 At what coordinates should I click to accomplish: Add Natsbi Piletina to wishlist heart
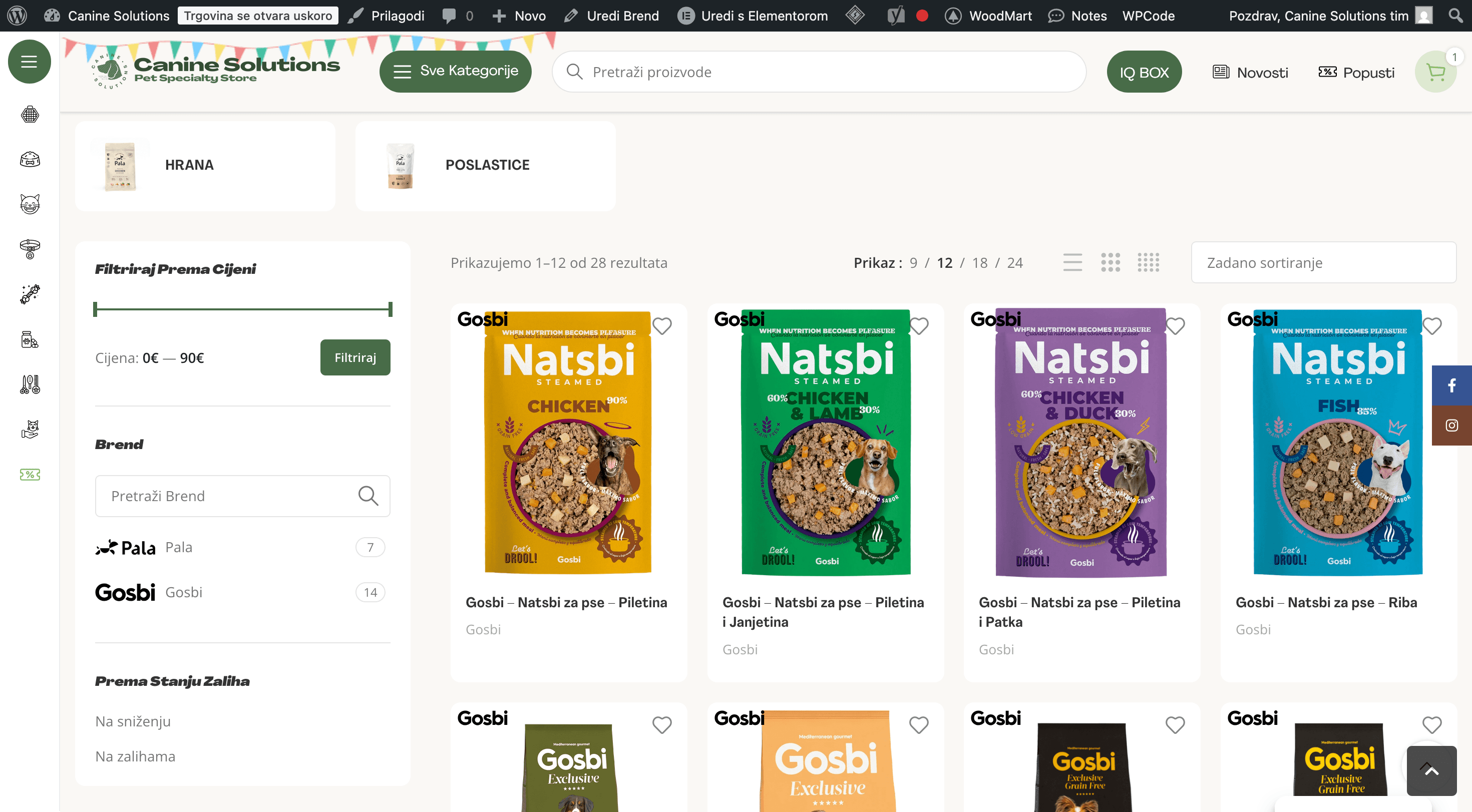click(662, 326)
